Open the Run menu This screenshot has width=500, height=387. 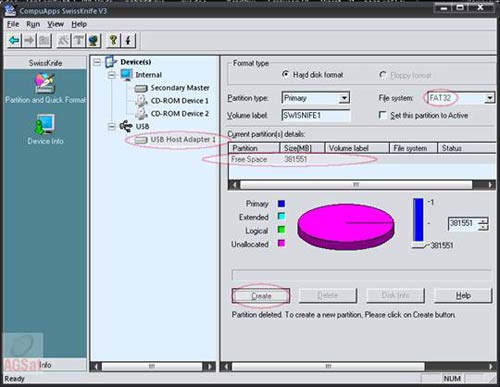pos(33,24)
